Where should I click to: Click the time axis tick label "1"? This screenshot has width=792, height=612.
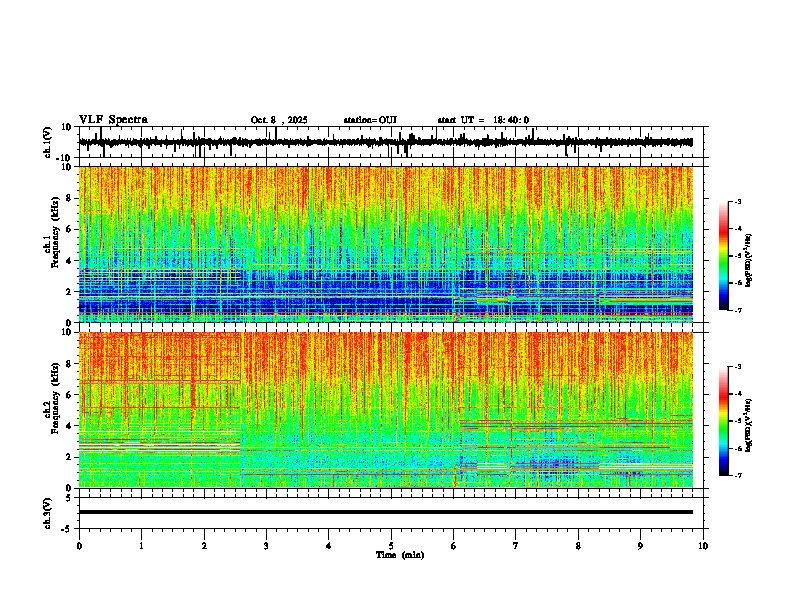click(x=141, y=546)
